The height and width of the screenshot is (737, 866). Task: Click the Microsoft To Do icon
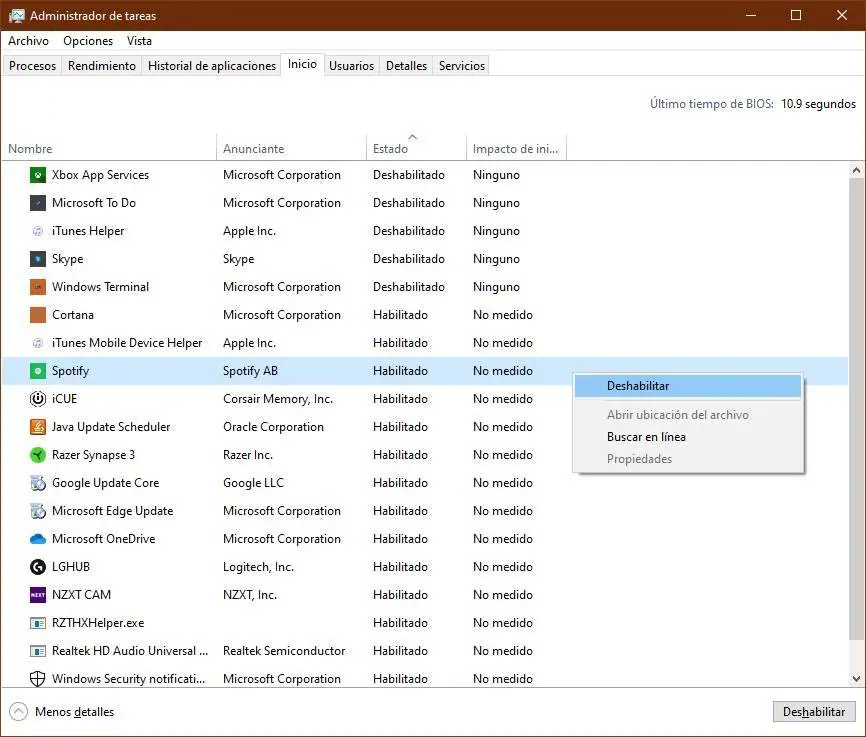coord(38,203)
